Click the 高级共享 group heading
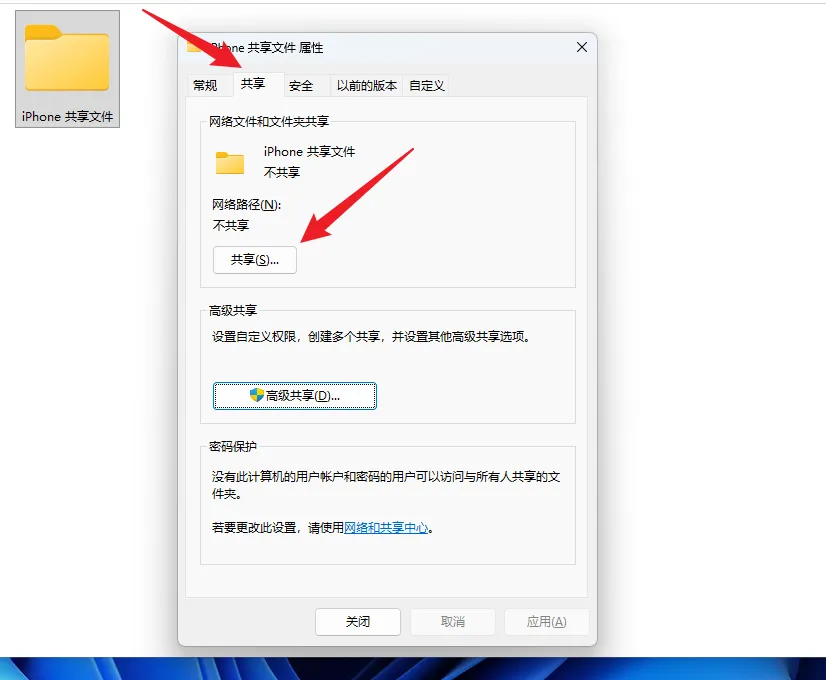Viewport: 826px width, 680px height. [233, 310]
